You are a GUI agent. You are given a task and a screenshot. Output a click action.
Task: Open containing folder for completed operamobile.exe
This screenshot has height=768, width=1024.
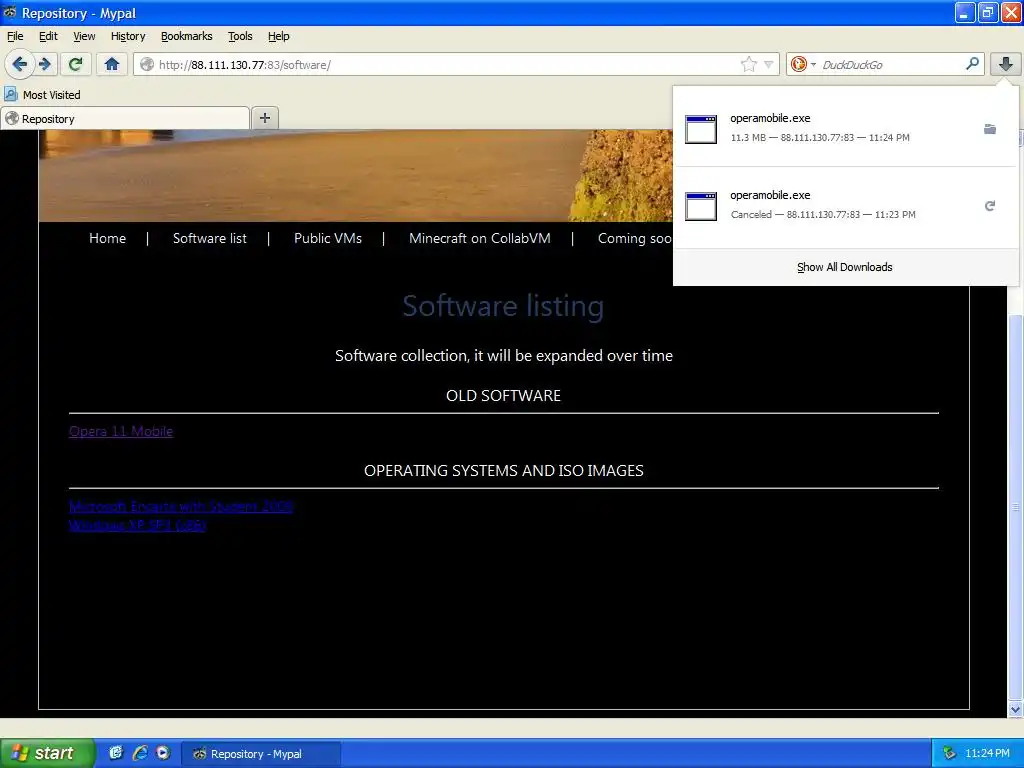click(990, 129)
